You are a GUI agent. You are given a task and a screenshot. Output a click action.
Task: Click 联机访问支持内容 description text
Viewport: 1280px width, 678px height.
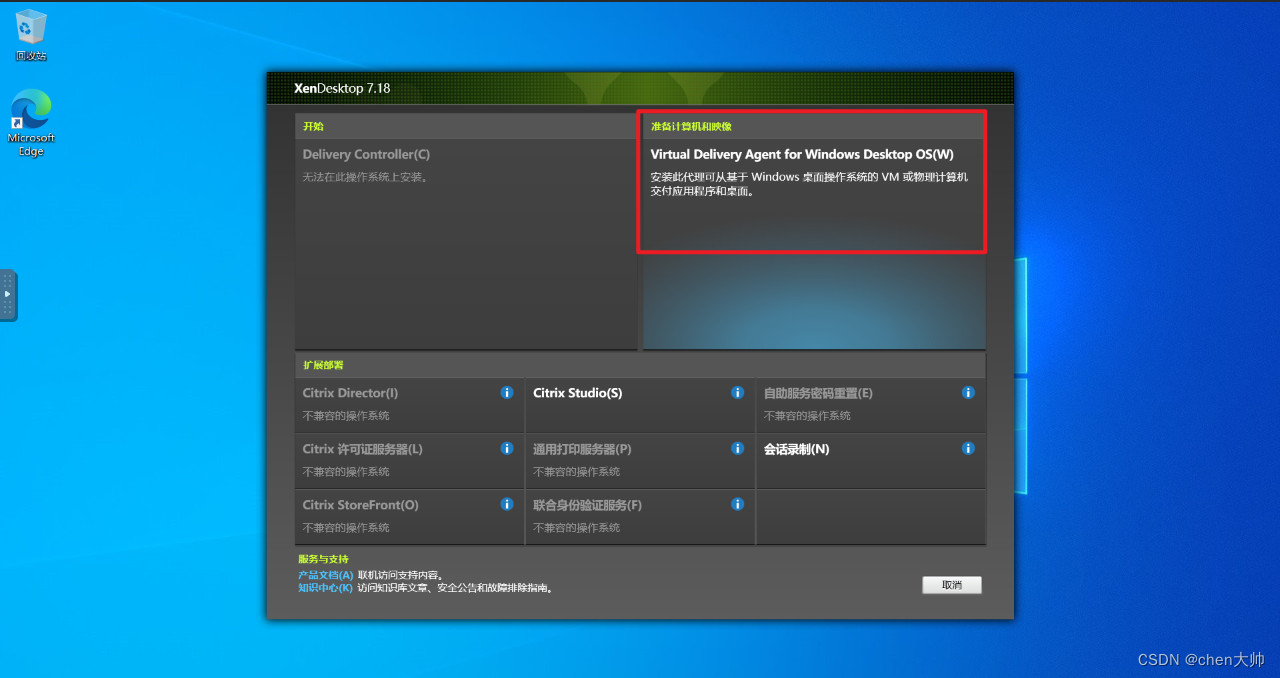(x=401, y=575)
